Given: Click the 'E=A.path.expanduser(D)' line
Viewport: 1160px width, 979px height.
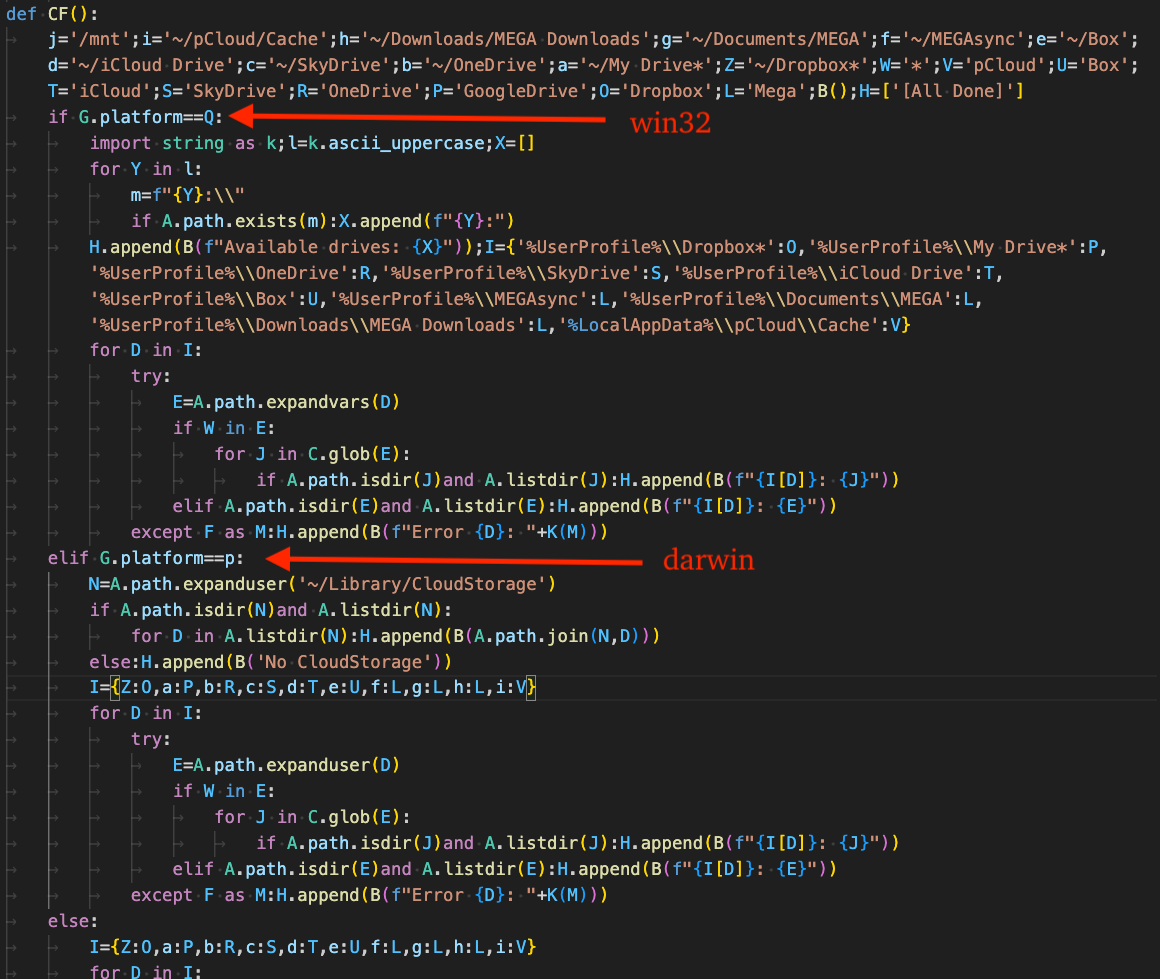Looking at the screenshot, I should [x=285, y=766].
